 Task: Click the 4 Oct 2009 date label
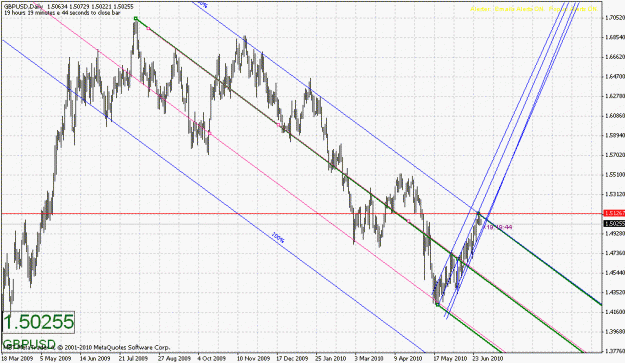[x=212, y=358]
